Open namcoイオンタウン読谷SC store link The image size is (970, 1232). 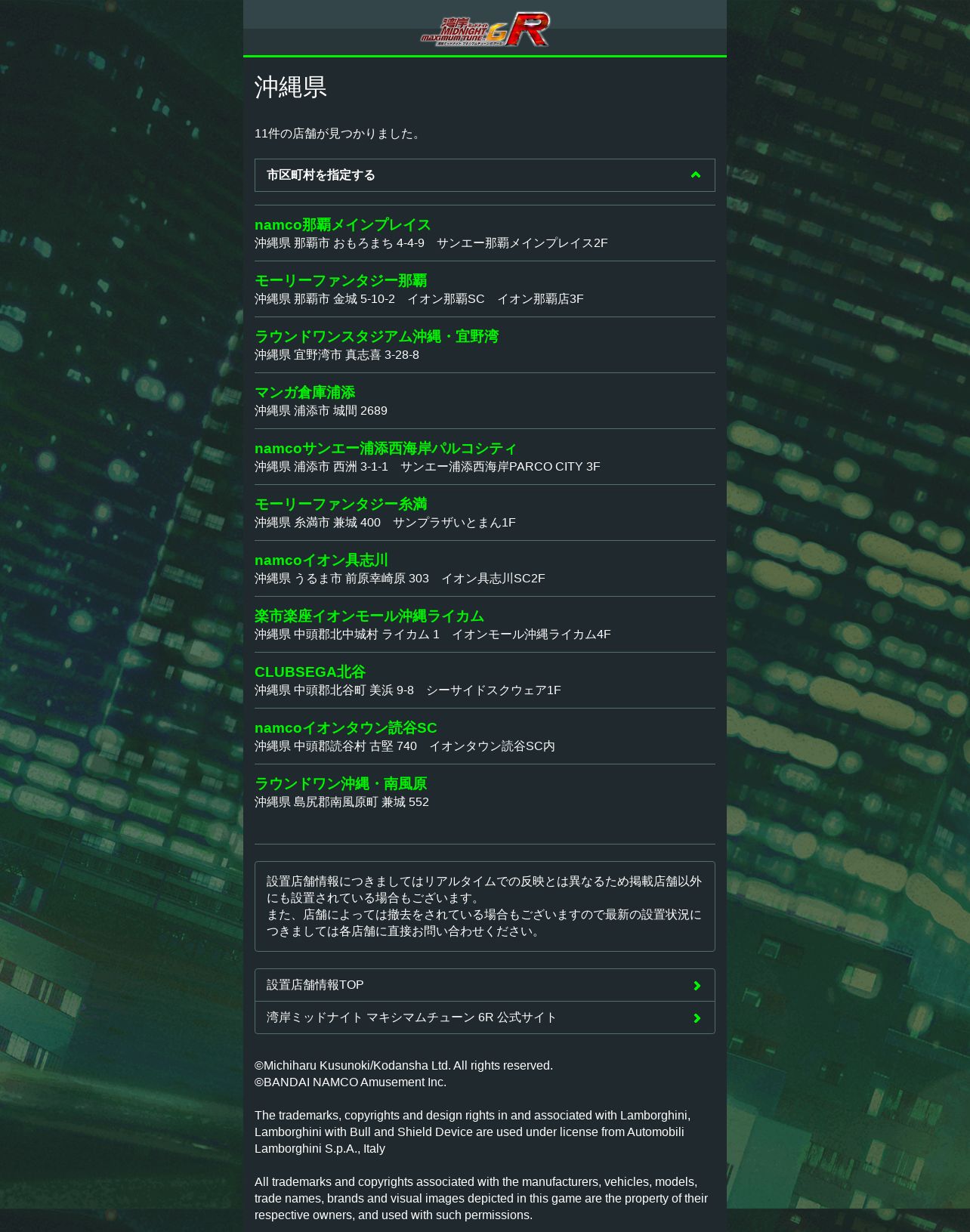(345, 727)
